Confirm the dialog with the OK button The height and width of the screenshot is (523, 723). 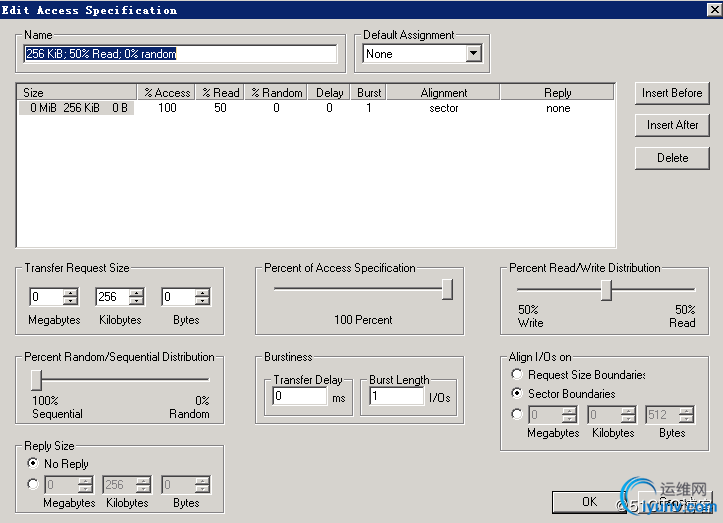point(588,502)
